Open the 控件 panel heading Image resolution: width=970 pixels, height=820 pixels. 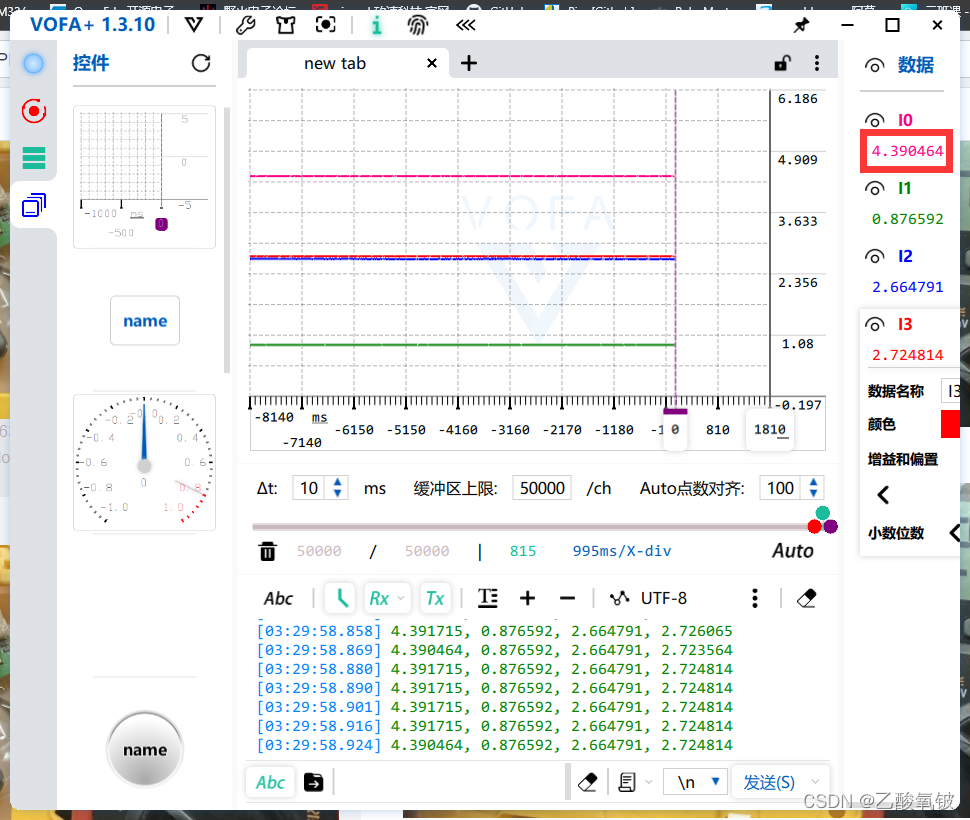pyautogui.click(x=91, y=63)
